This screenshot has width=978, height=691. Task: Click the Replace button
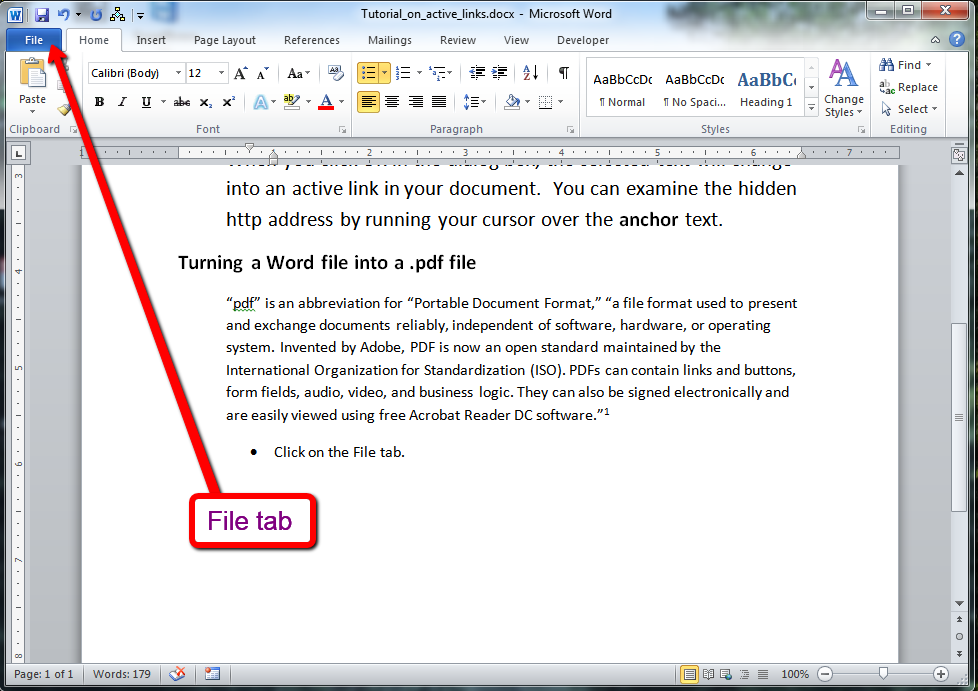pyautogui.click(x=909, y=87)
